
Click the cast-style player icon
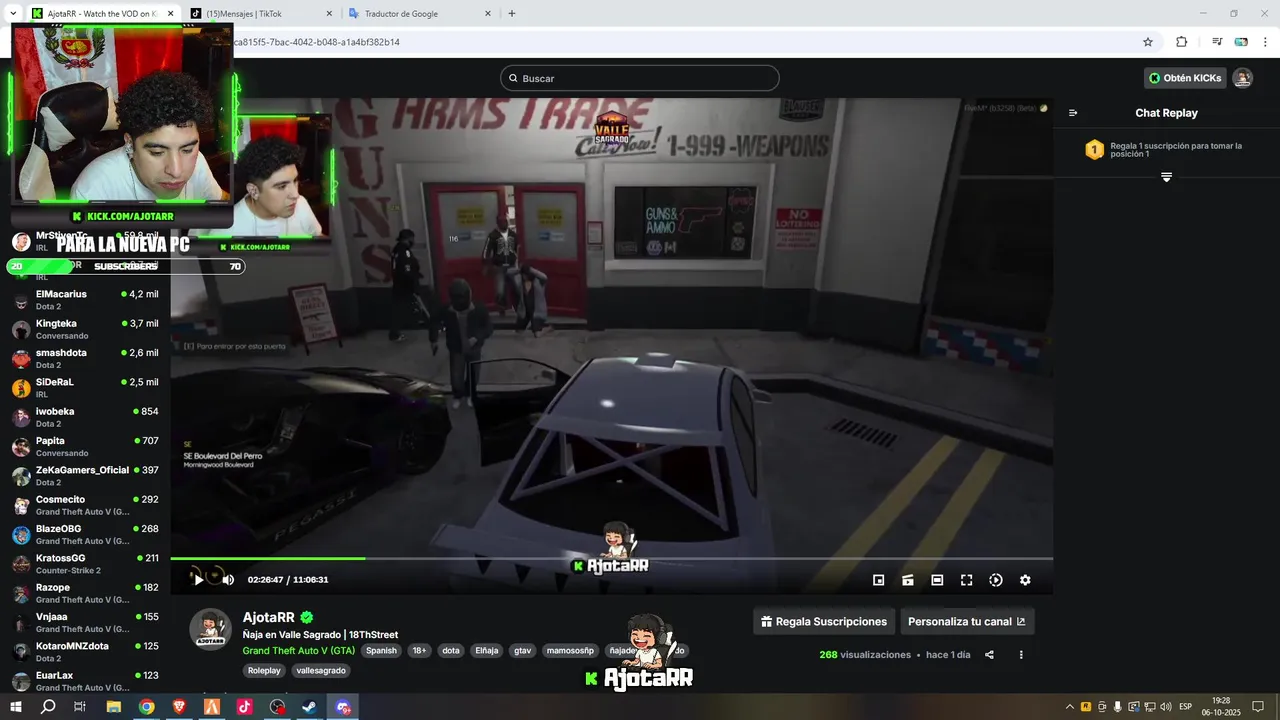tap(908, 580)
